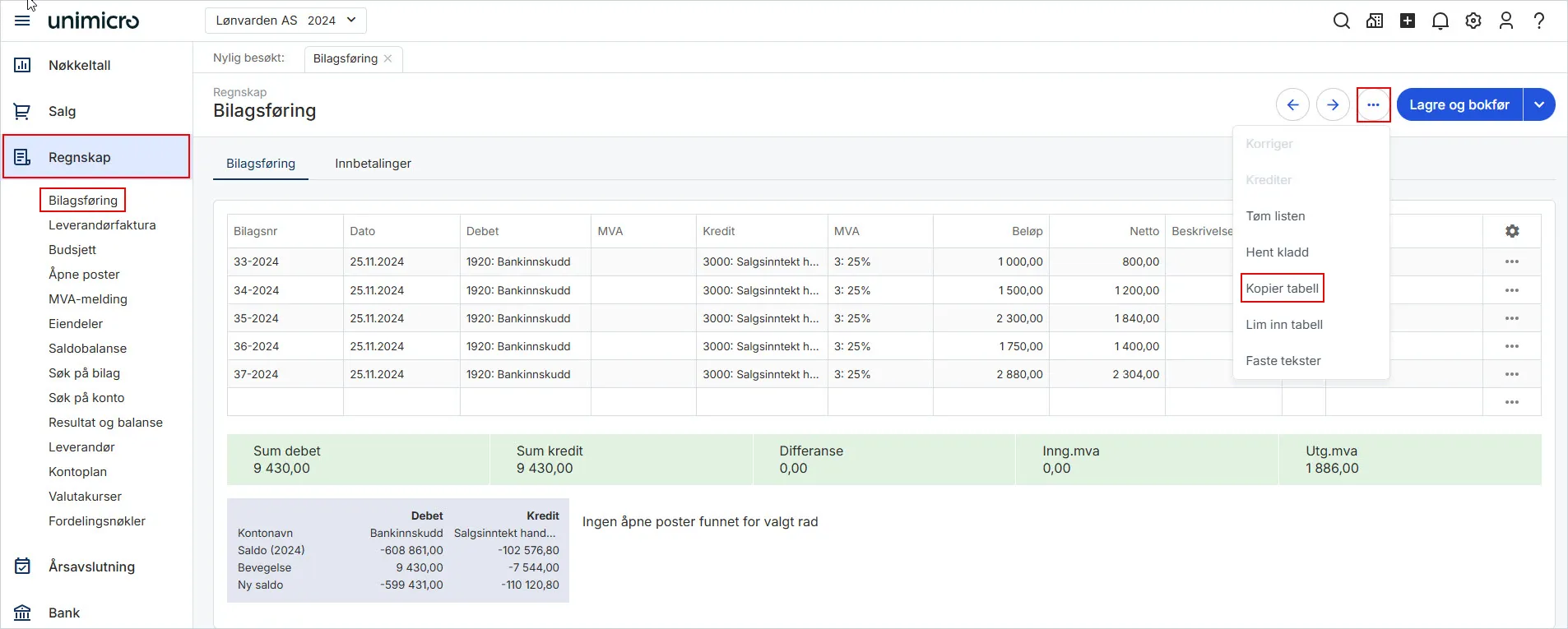Open the Lønvarden AS 2024 company selector
The image size is (1568, 629).
[x=285, y=21]
